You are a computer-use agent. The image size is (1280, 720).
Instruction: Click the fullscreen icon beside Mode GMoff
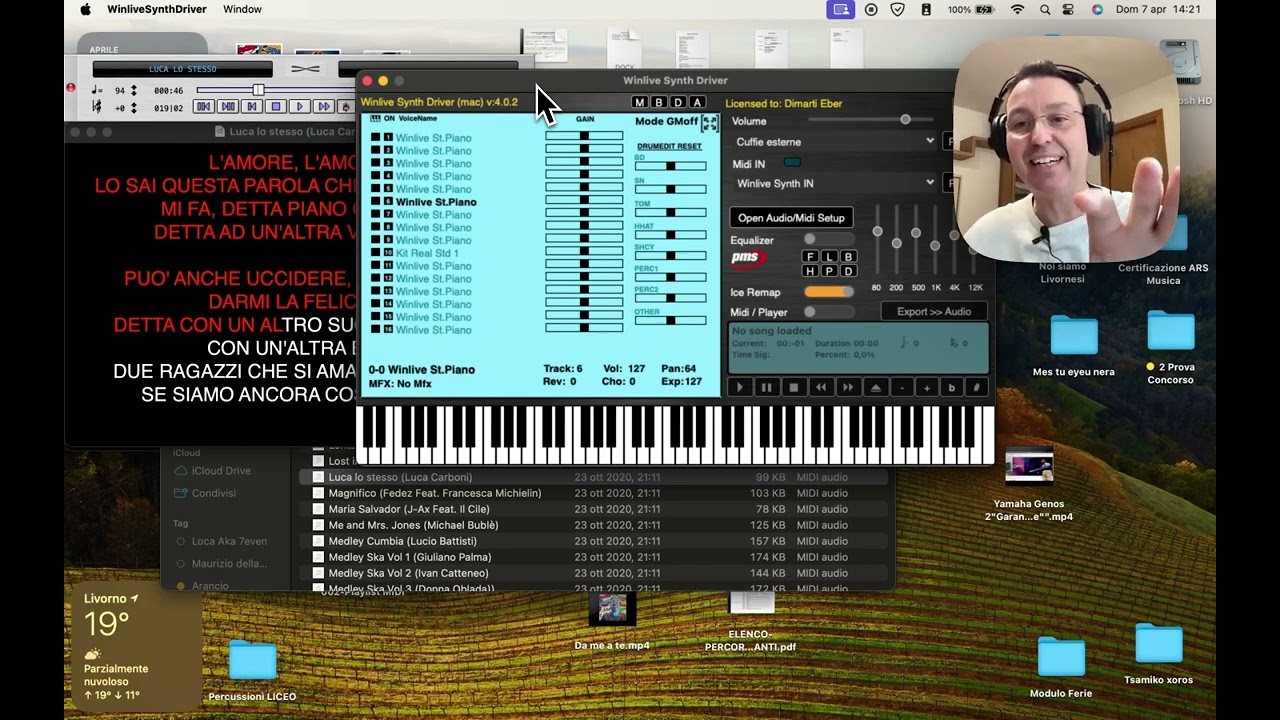(x=710, y=123)
